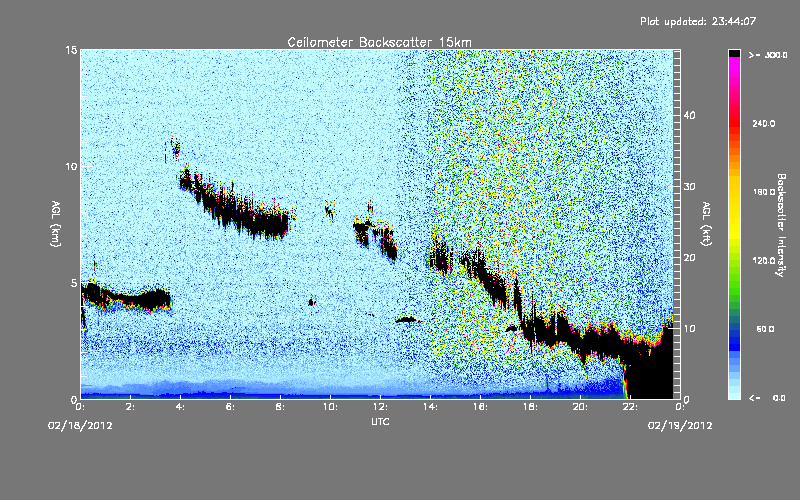The height and width of the screenshot is (500, 800).
Task: Click the colorbar's 60.0 value label
Action: coord(765,330)
